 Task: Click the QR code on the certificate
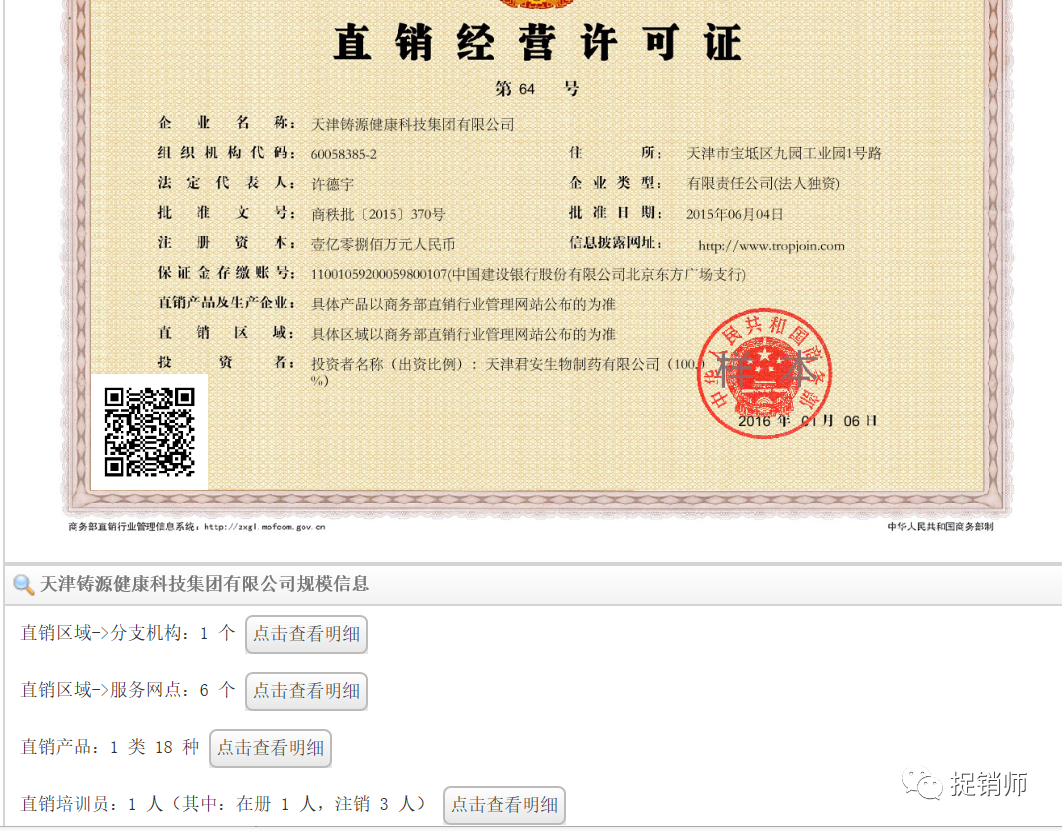click(150, 431)
